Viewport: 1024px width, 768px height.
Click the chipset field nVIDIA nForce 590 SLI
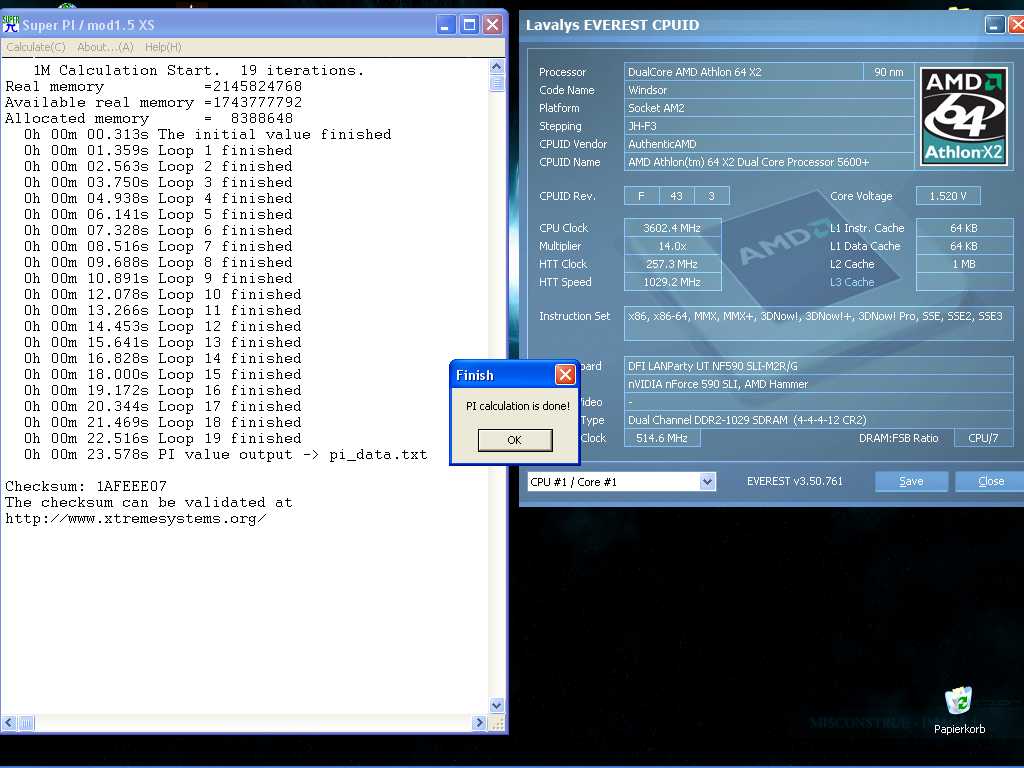pyautogui.click(x=818, y=384)
